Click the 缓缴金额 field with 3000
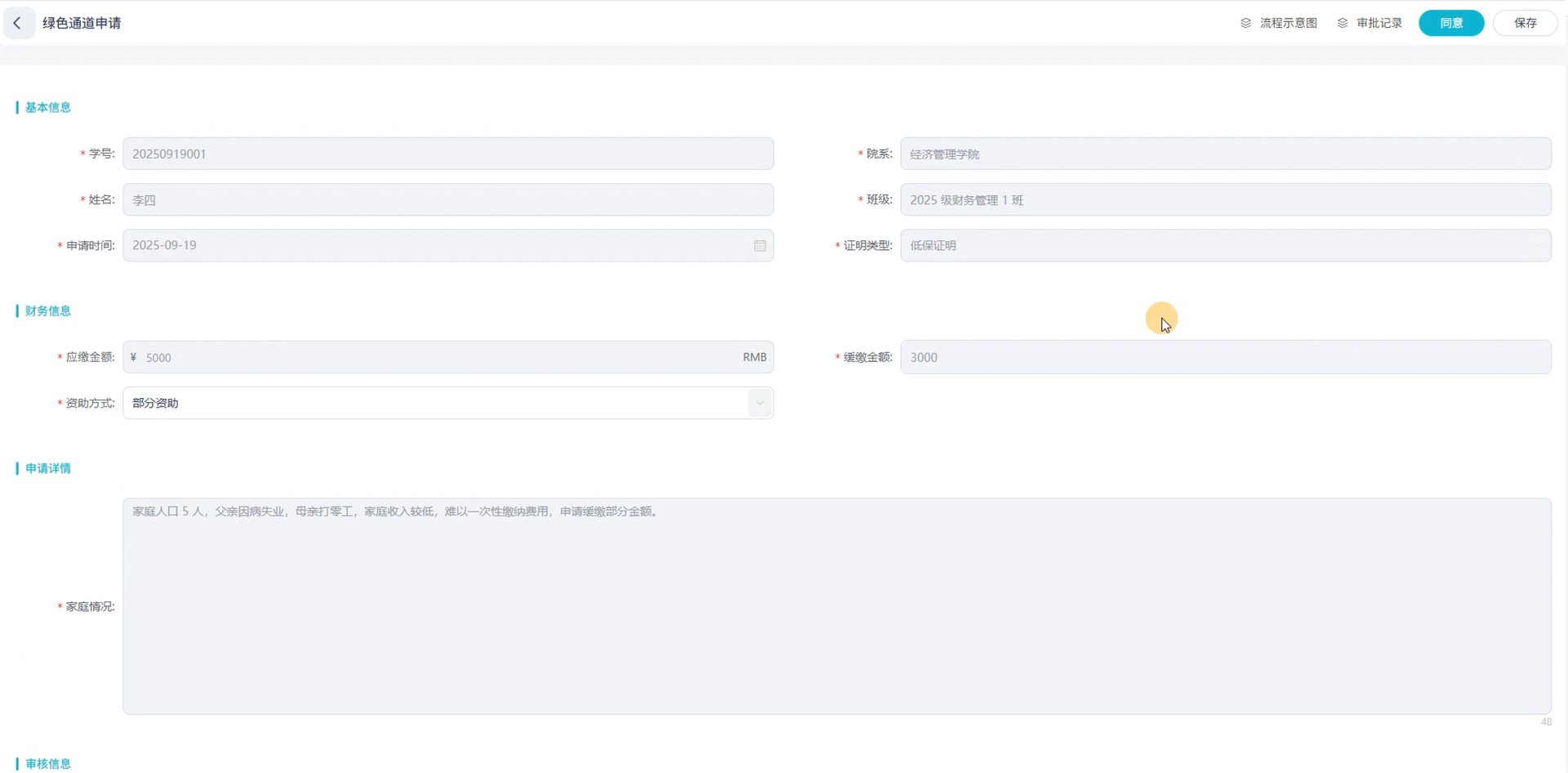This screenshot has width=1568, height=773. tap(1225, 357)
